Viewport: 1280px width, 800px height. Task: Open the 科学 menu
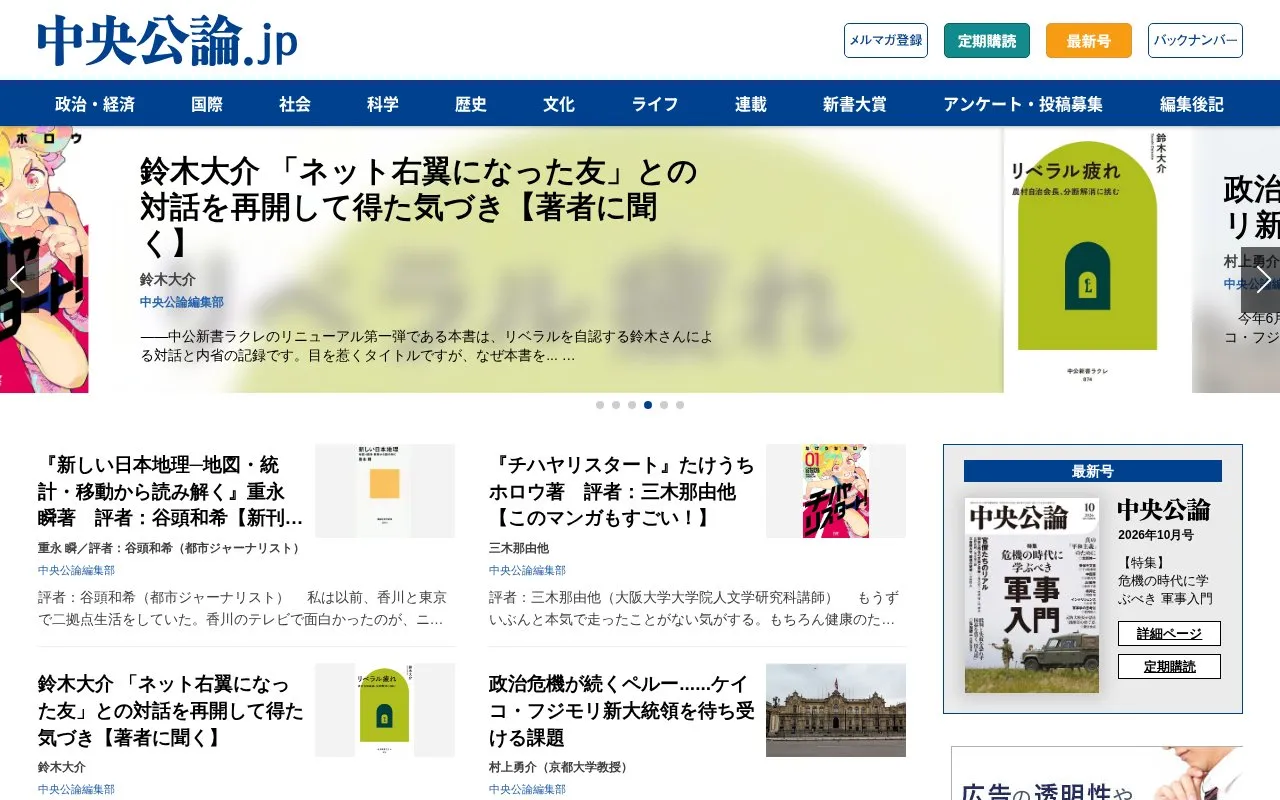[x=383, y=104]
